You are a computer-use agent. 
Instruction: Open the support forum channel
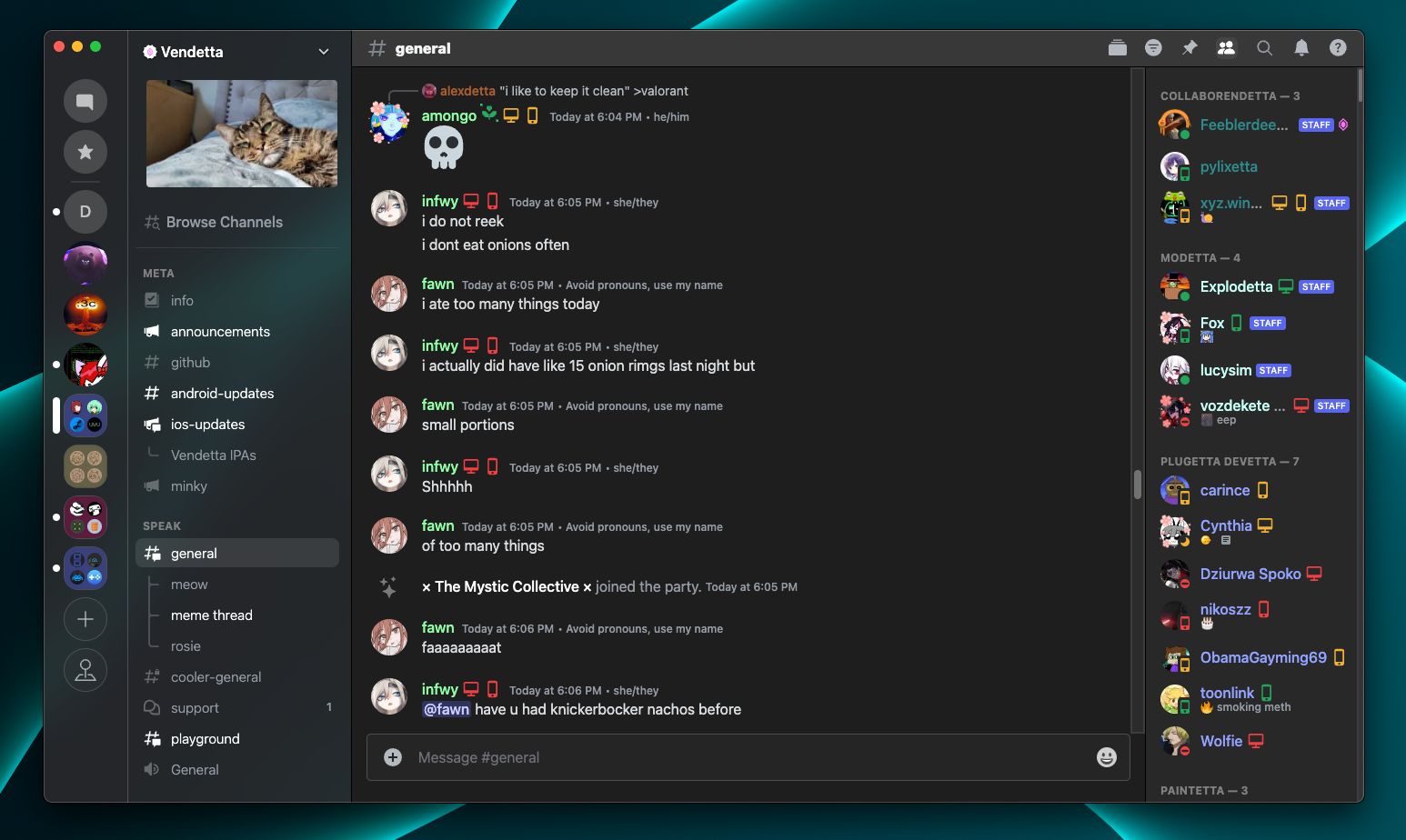237,707
